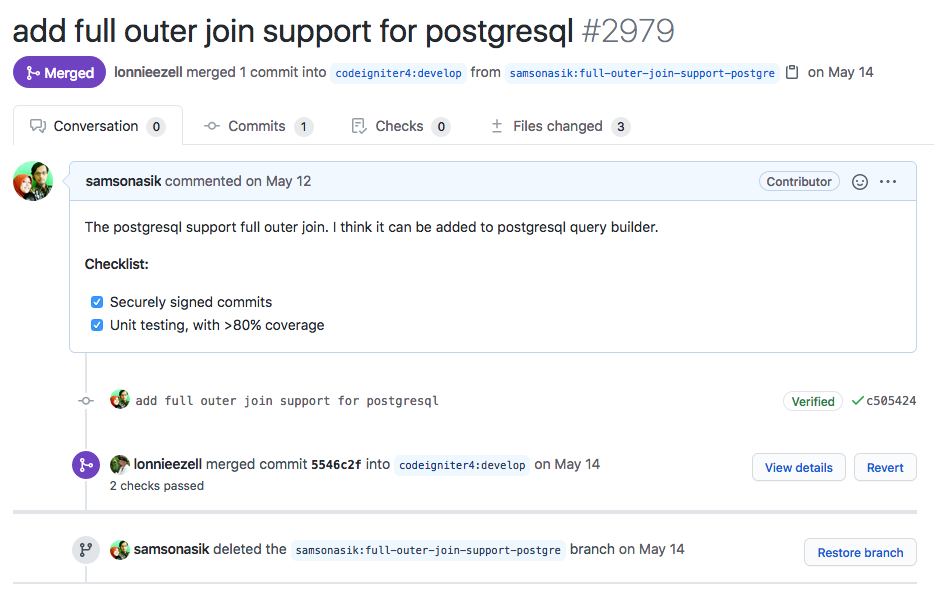Click lonnieezell's small avatar in merge event

click(120, 465)
